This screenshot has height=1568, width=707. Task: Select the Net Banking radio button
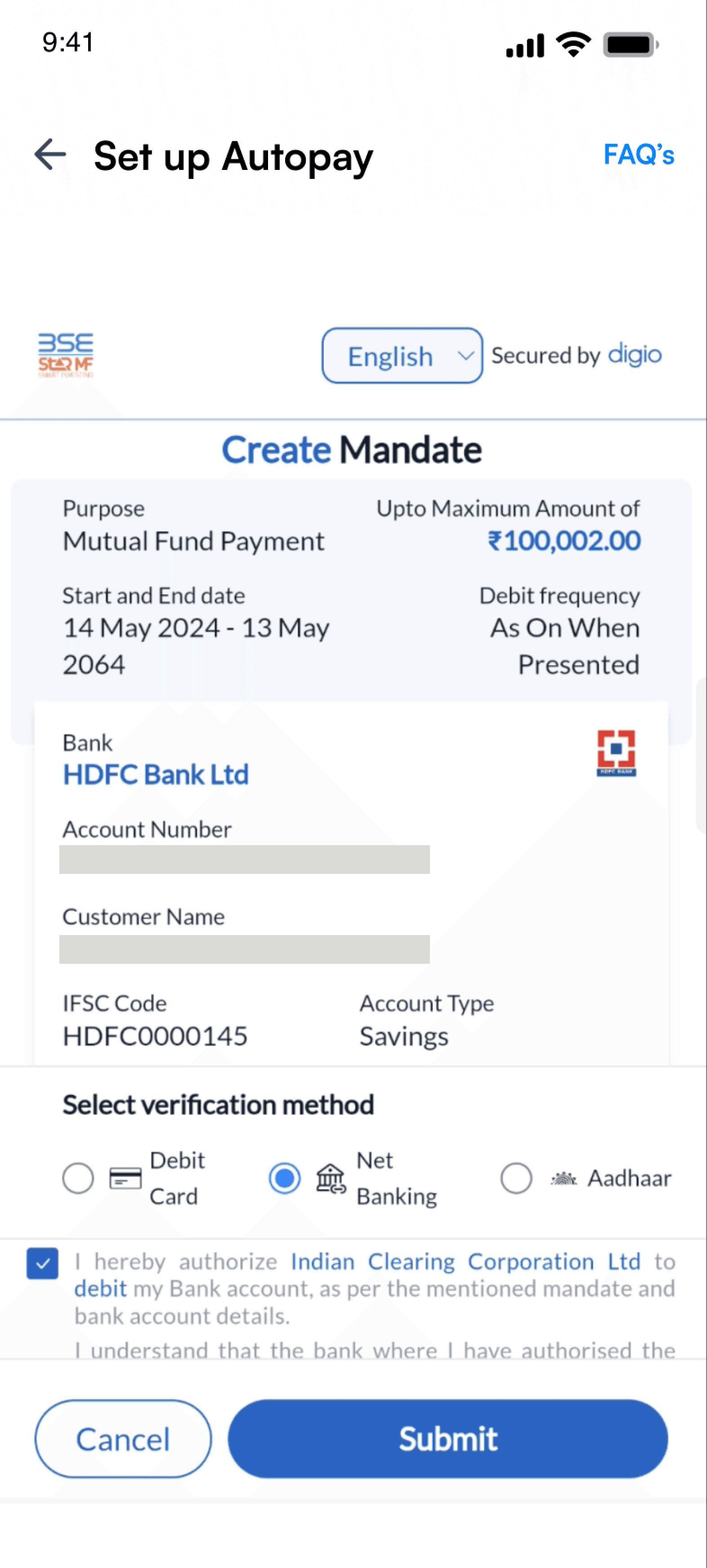284,1178
